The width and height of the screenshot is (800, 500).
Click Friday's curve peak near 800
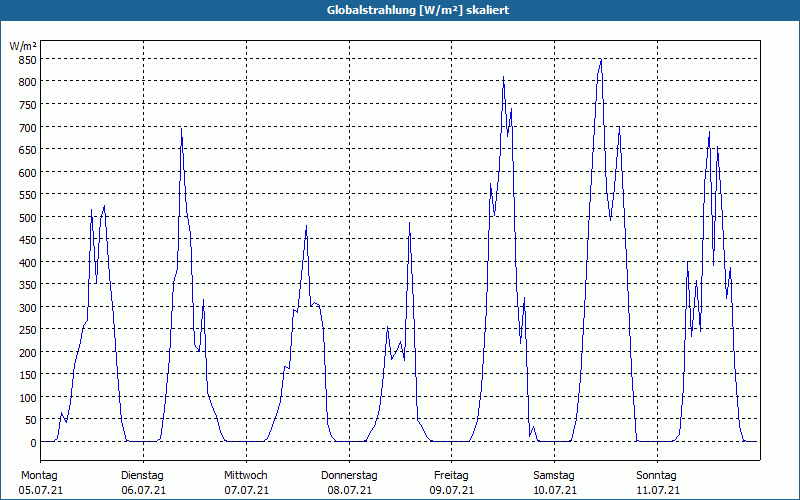(503, 77)
